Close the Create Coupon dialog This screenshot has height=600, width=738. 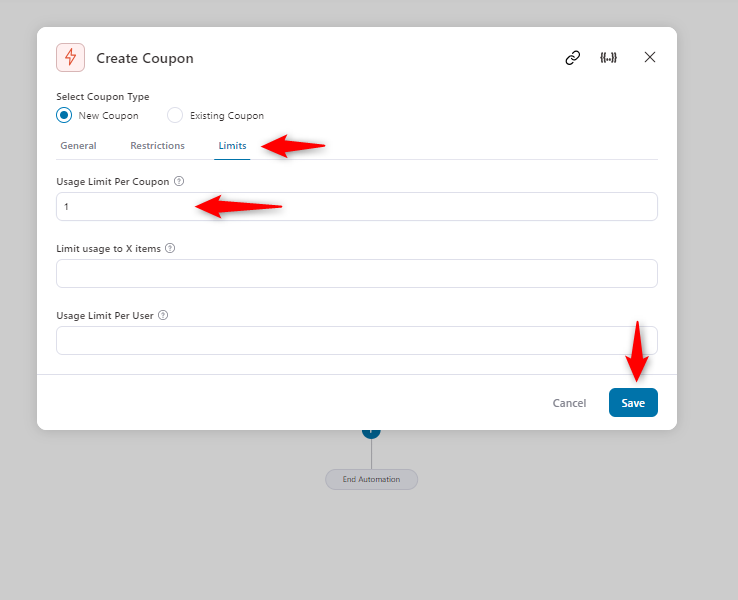tap(650, 57)
